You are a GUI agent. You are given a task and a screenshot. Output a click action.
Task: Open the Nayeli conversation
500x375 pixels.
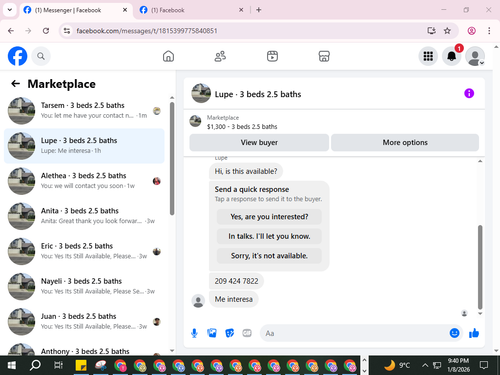(x=84, y=286)
